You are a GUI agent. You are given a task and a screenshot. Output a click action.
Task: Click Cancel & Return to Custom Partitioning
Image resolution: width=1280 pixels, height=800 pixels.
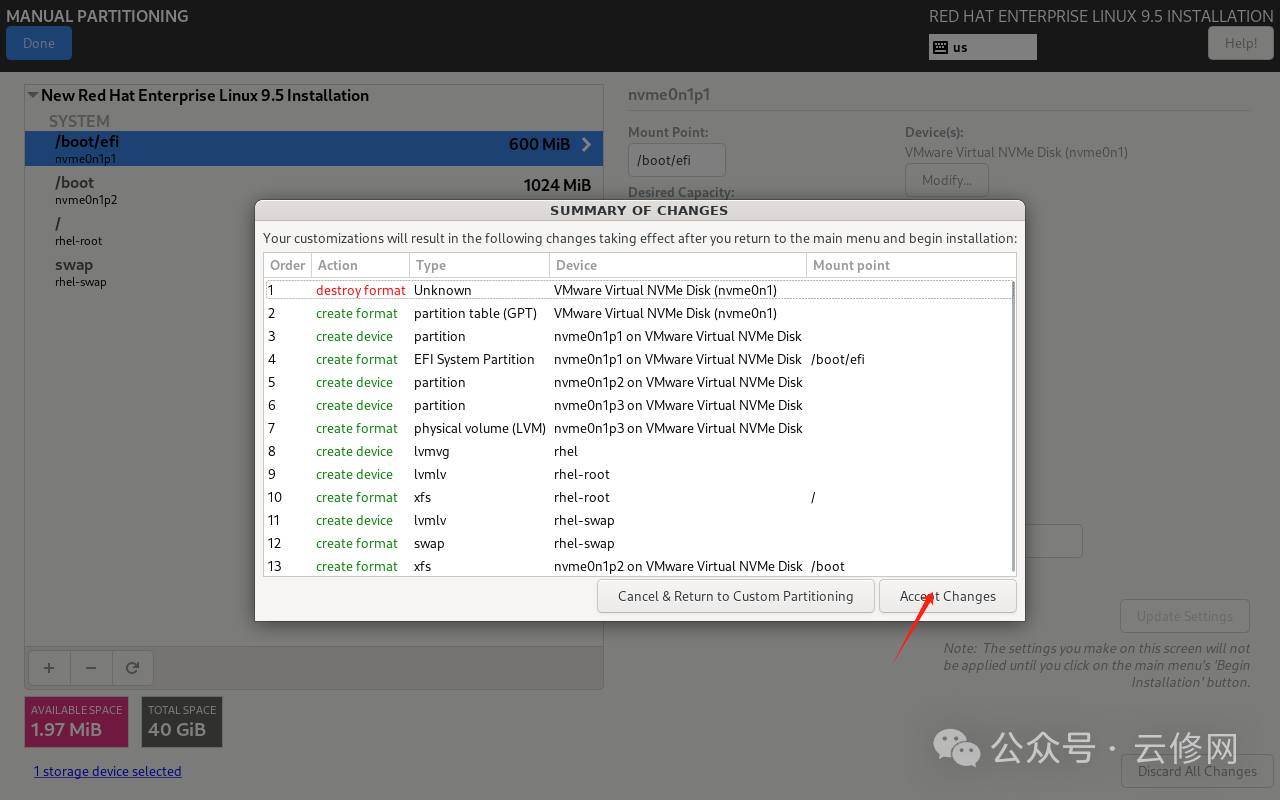point(735,596)
